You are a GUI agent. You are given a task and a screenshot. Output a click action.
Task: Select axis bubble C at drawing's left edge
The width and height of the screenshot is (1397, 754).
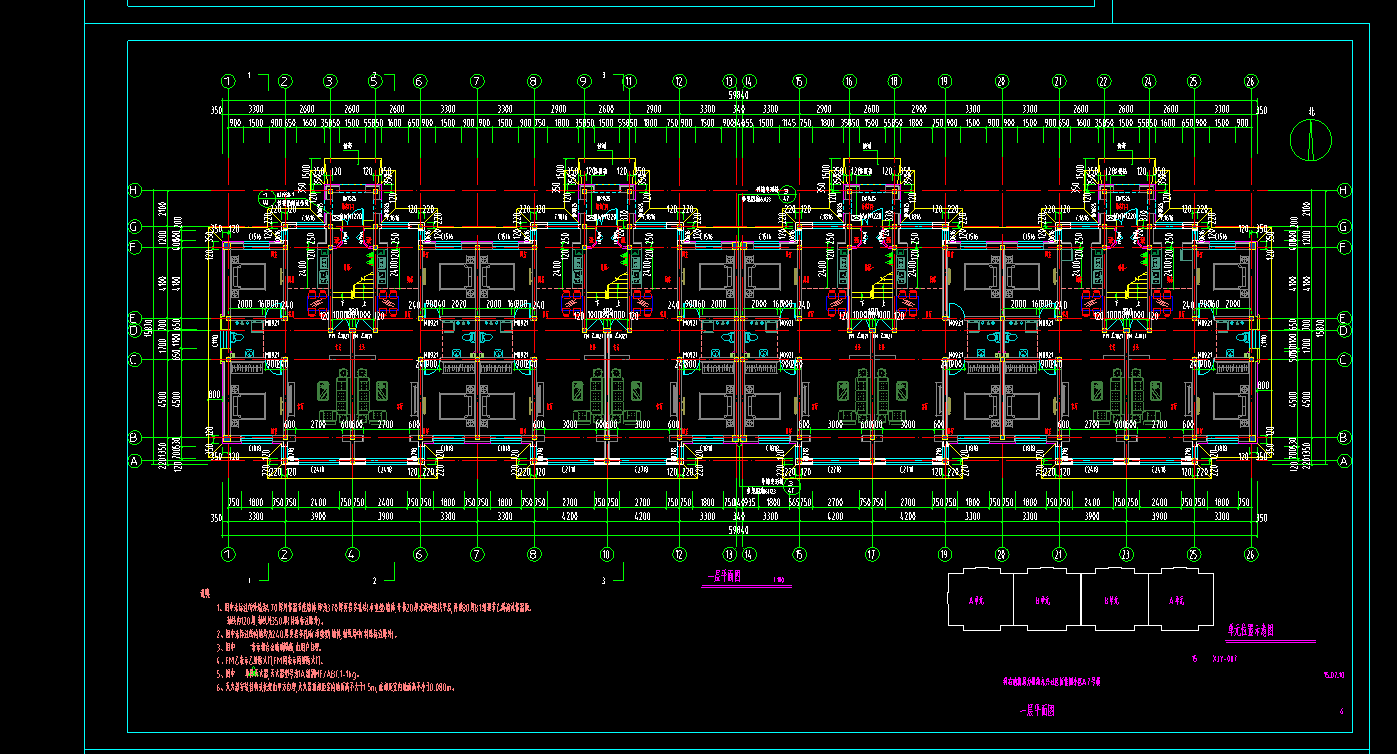[x=134, y=358]
